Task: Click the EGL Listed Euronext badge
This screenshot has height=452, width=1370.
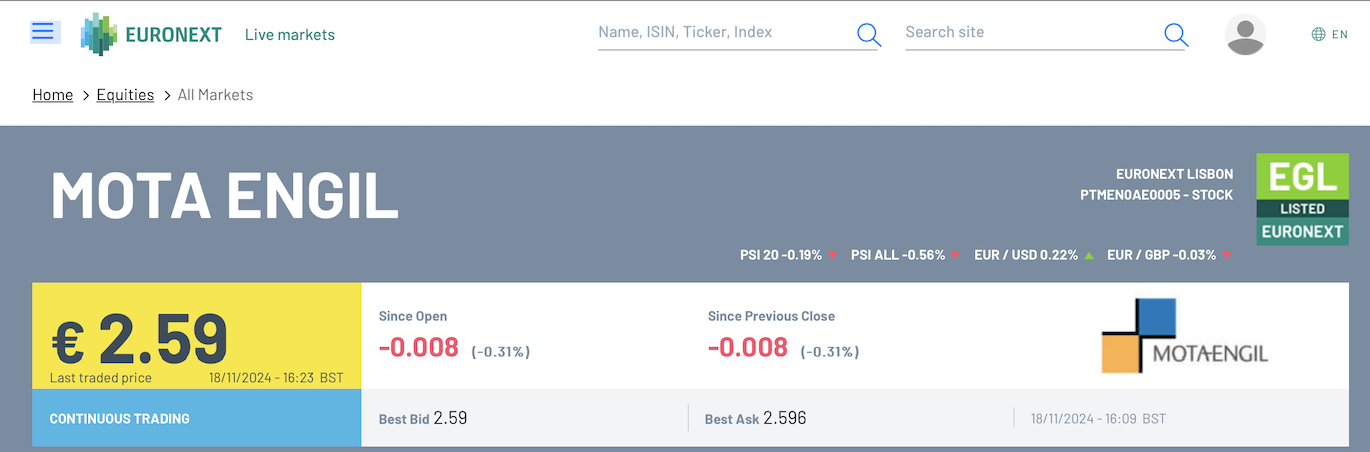Action: (x=1302, y=199)
